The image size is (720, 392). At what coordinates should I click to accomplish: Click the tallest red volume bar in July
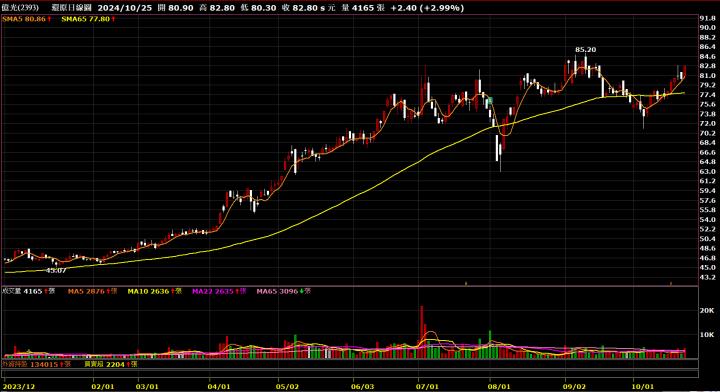(x=422, y=332)
